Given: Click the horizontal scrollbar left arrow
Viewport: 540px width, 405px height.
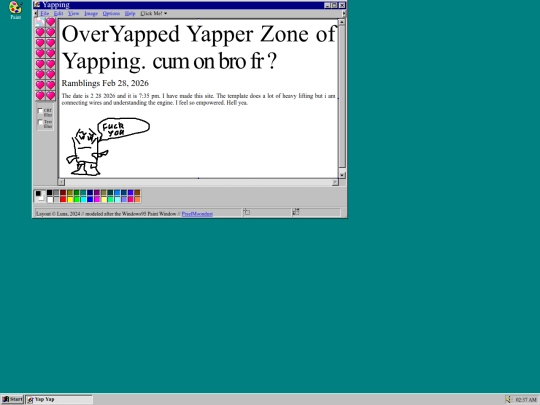Looking at the screenshot, I should click(x=61, y=182).
